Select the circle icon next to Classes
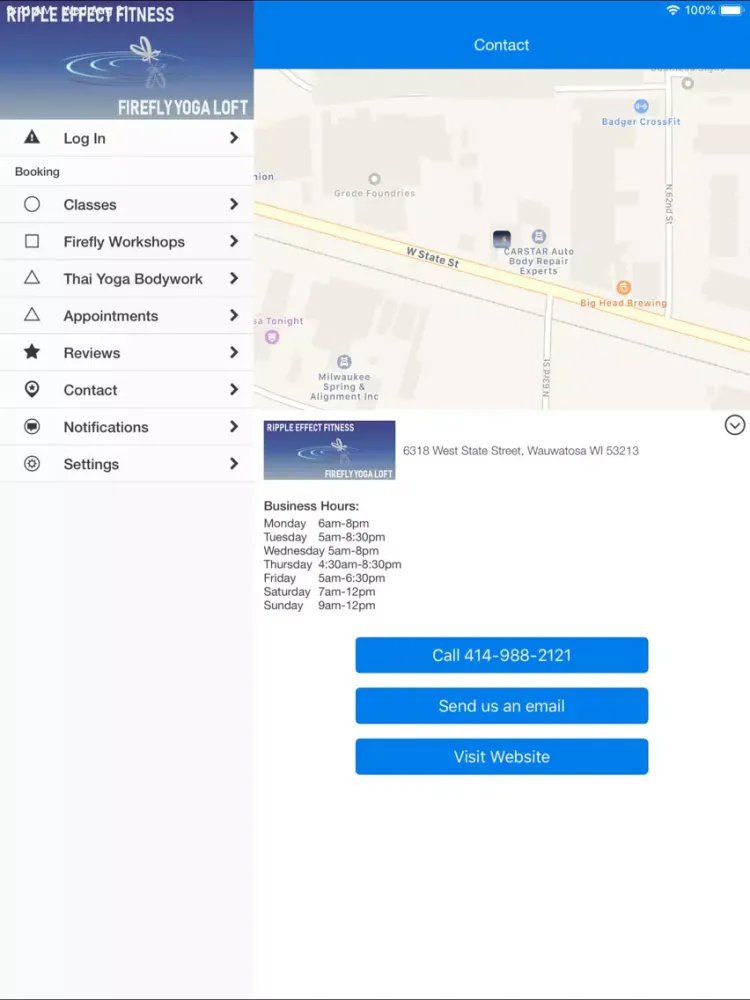Viewport: 750px width, 1000px height. (32, 204)
